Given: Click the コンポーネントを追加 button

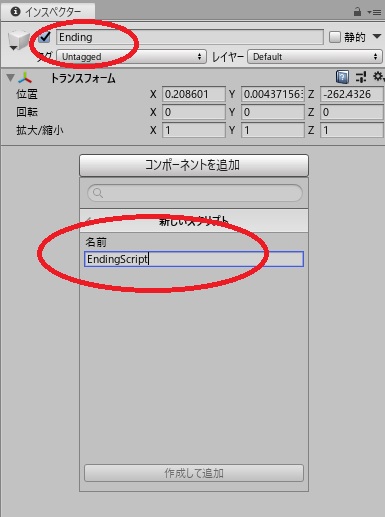Looking at the screenshot, I should [x=194, y=165].
